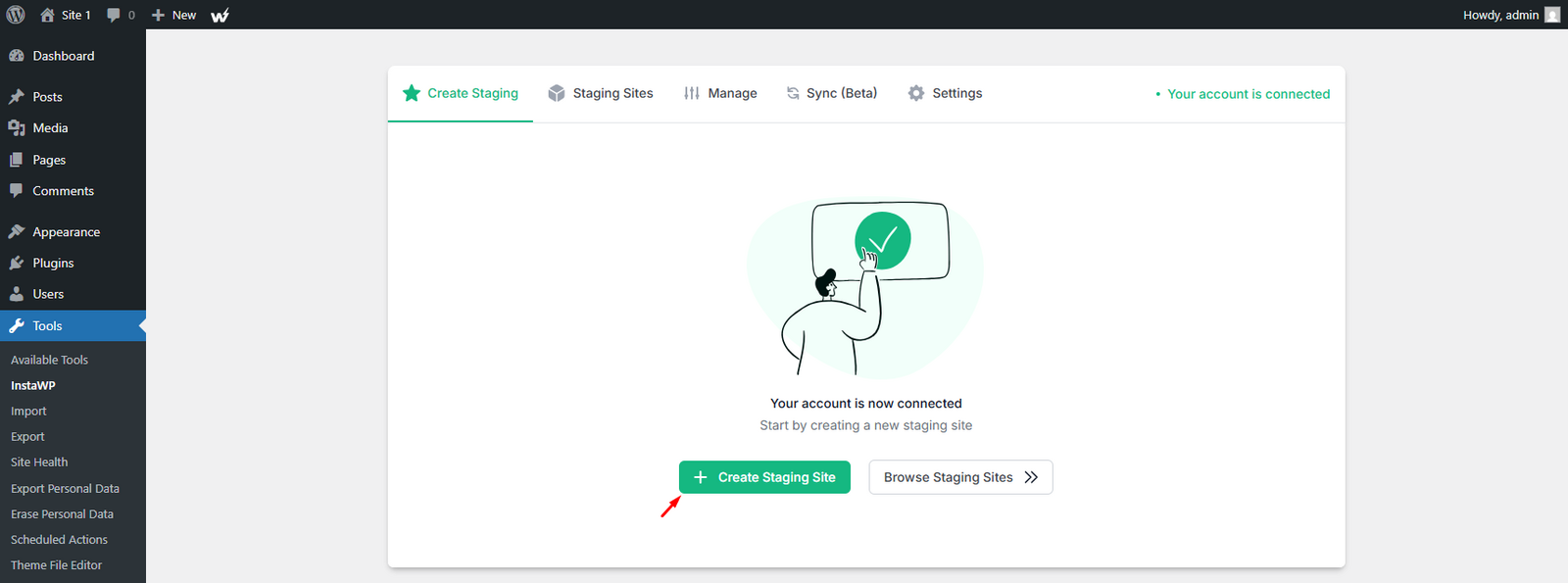Click the Create Staging Site button
1568x583 pixels.
coord(764,477)
